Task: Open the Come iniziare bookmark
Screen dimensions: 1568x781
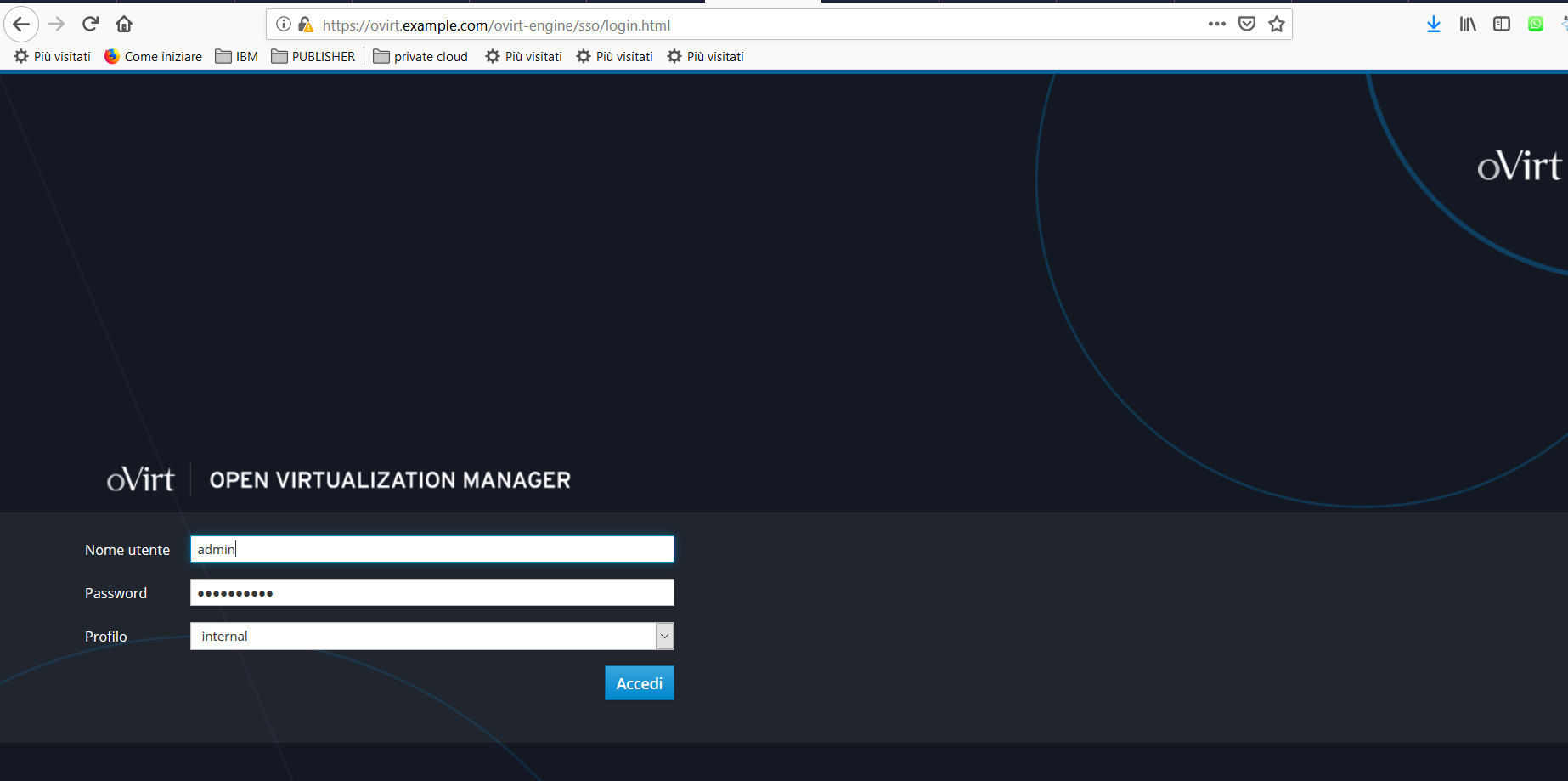Action: point(154,56)
